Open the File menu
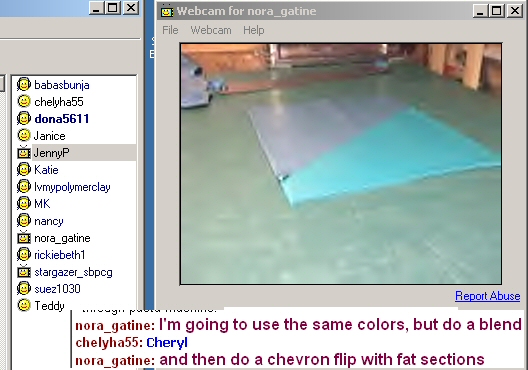 coord(170,30)
